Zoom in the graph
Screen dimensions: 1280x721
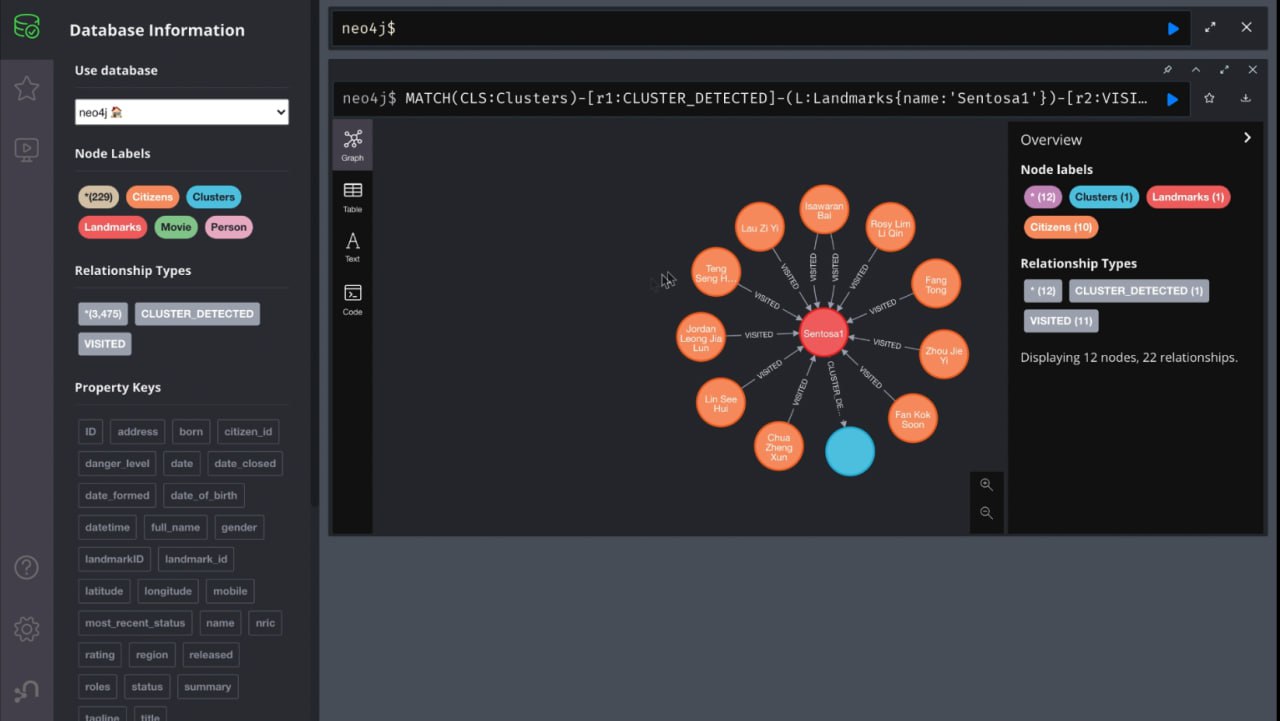coord(986,484)
